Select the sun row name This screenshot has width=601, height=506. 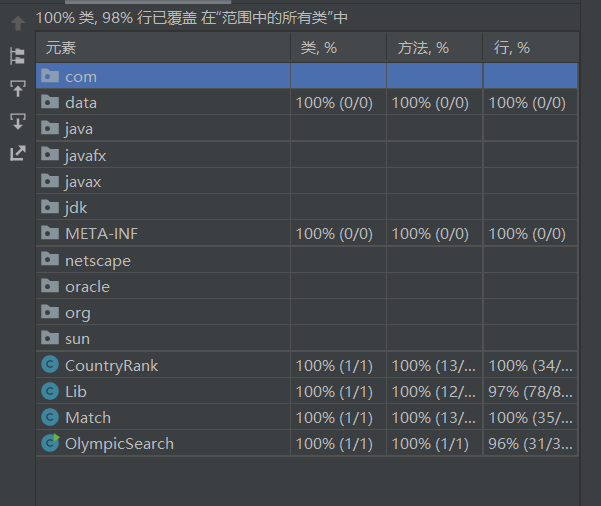pos(77,339)
